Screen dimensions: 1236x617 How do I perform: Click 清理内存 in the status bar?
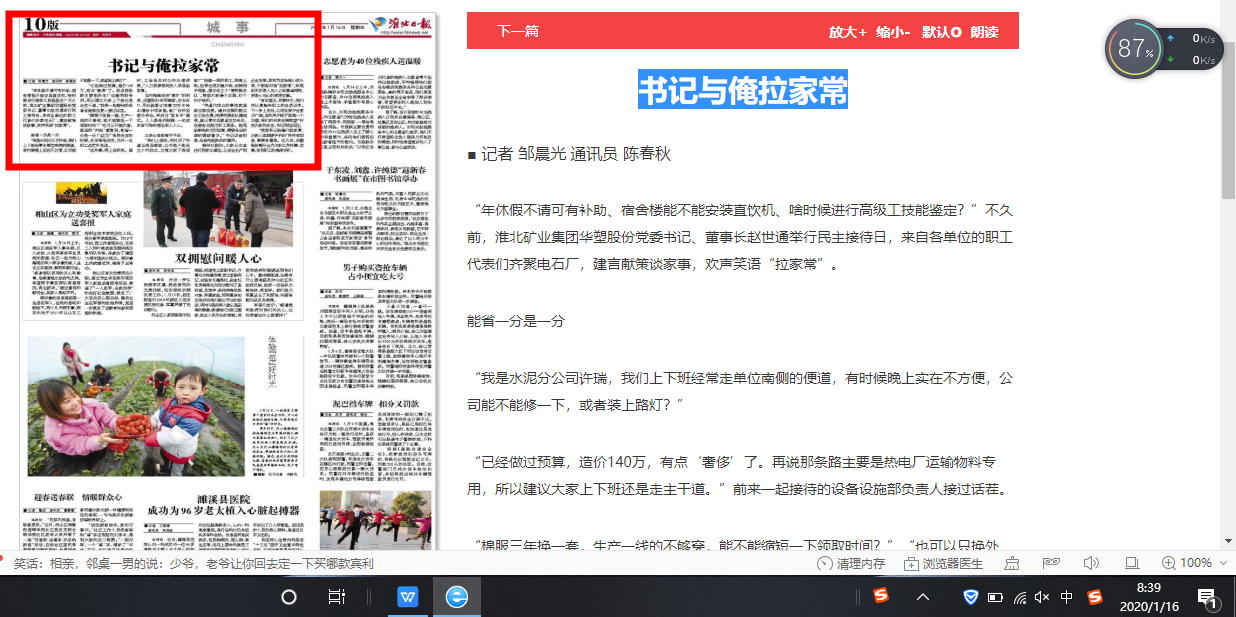(851, 563)
